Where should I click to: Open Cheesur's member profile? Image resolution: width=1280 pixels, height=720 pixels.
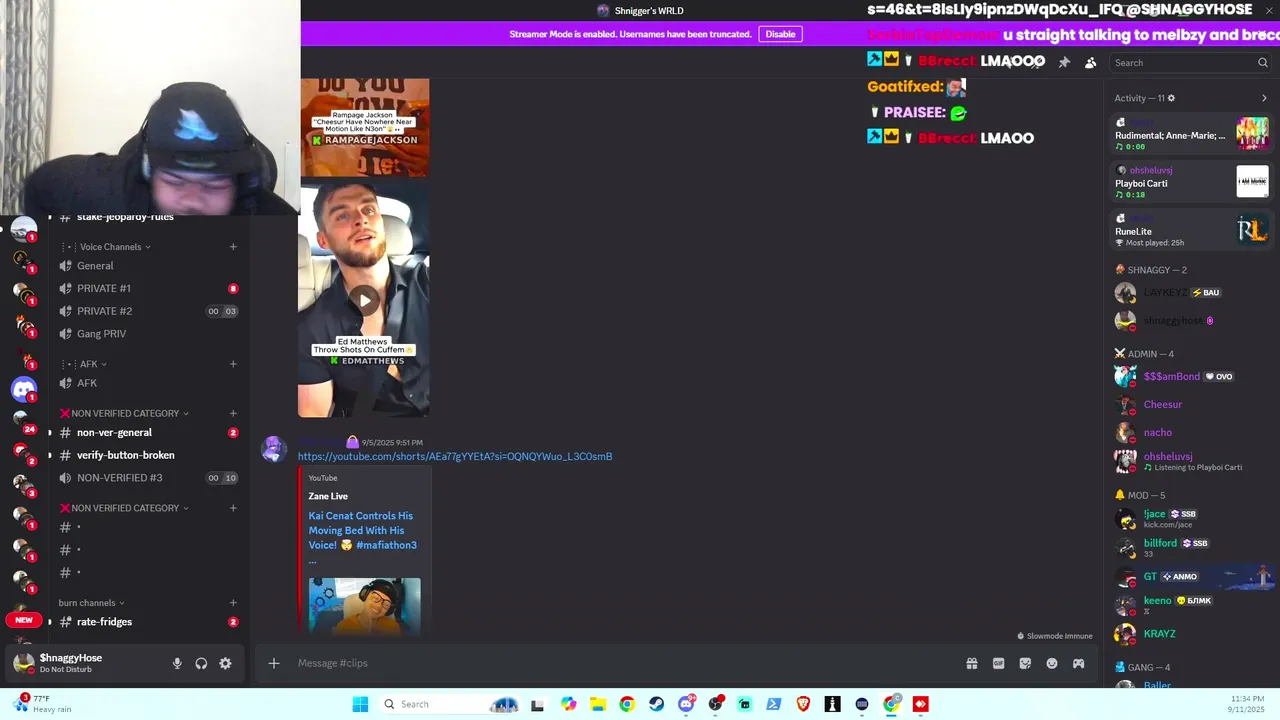point(1162,405)
